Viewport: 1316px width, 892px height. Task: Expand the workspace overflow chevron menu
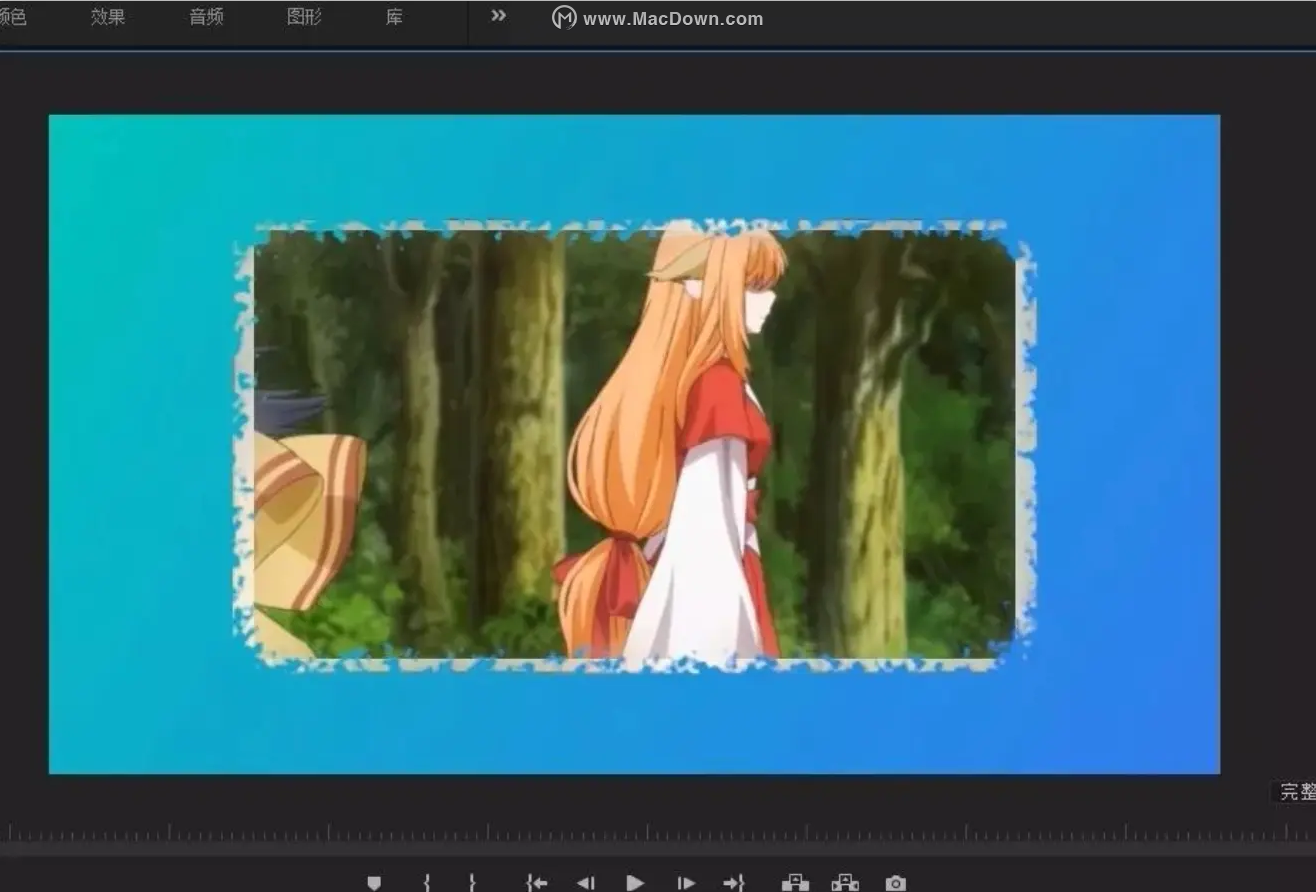pyautogui.click(x=498, y=15)
